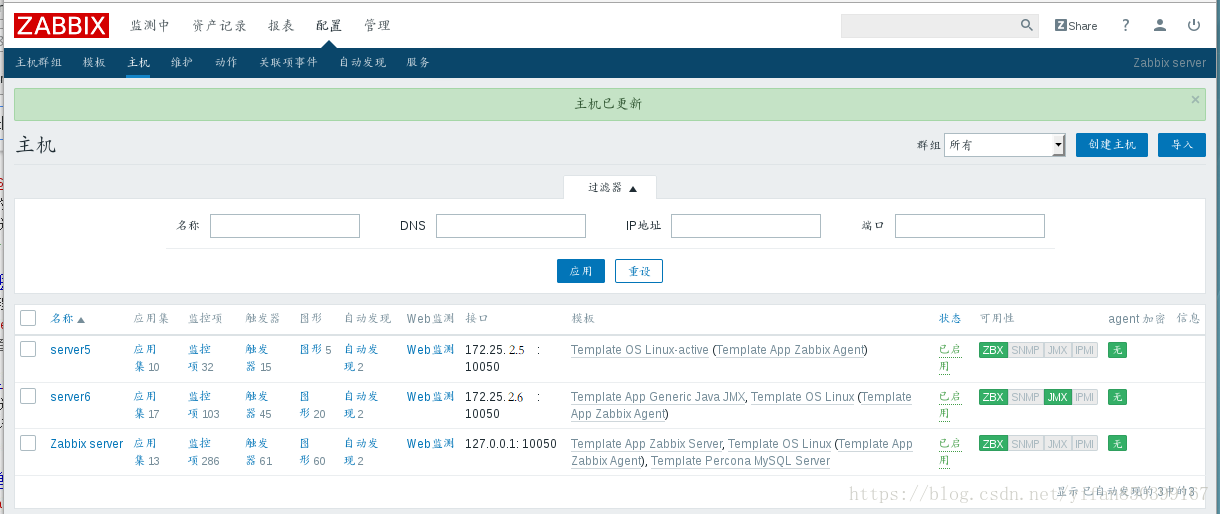
Task: Click IPMI badge for server6
Action: point(1084,397)
